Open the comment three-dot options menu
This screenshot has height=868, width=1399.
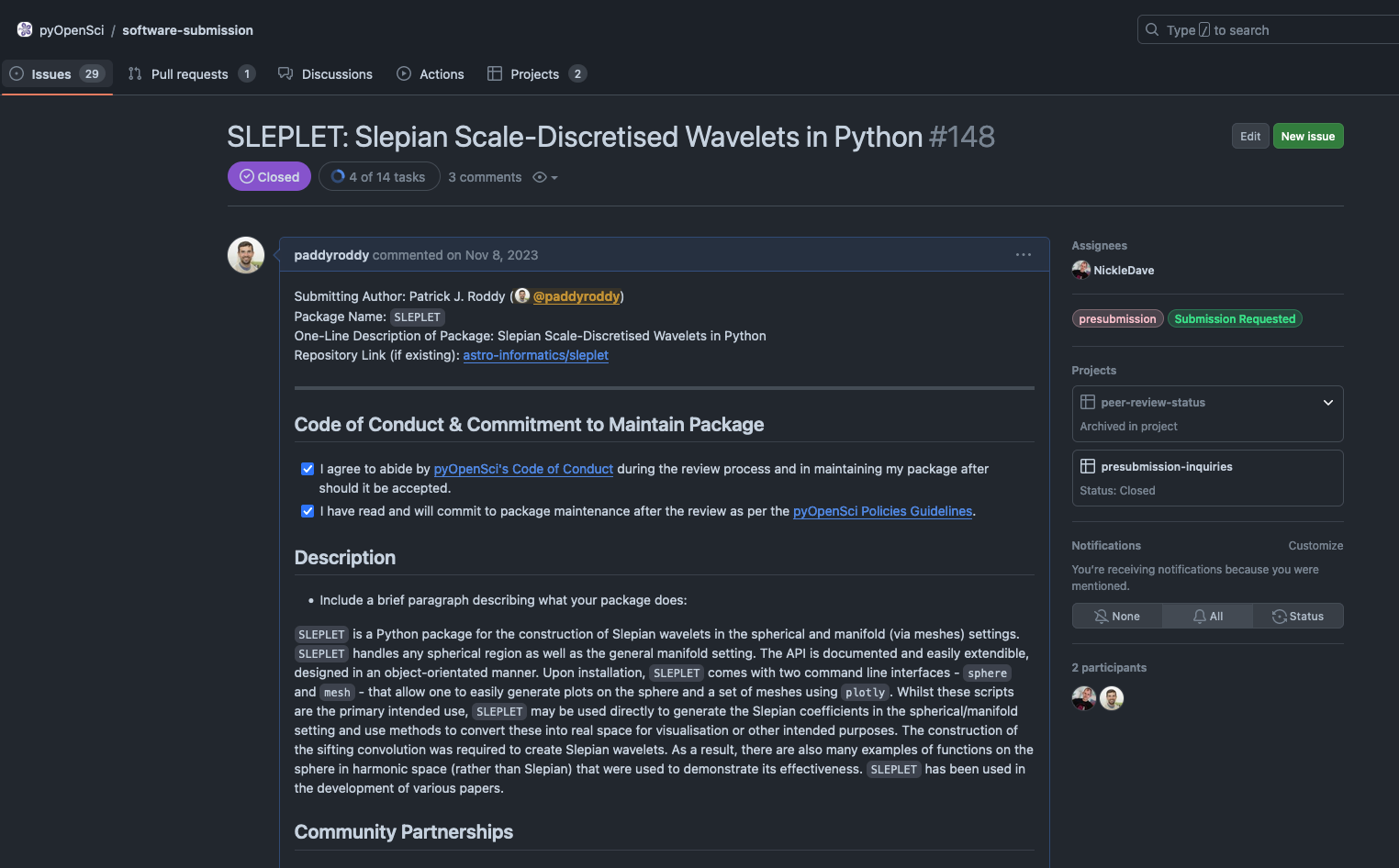click(x=1023, y=255)
